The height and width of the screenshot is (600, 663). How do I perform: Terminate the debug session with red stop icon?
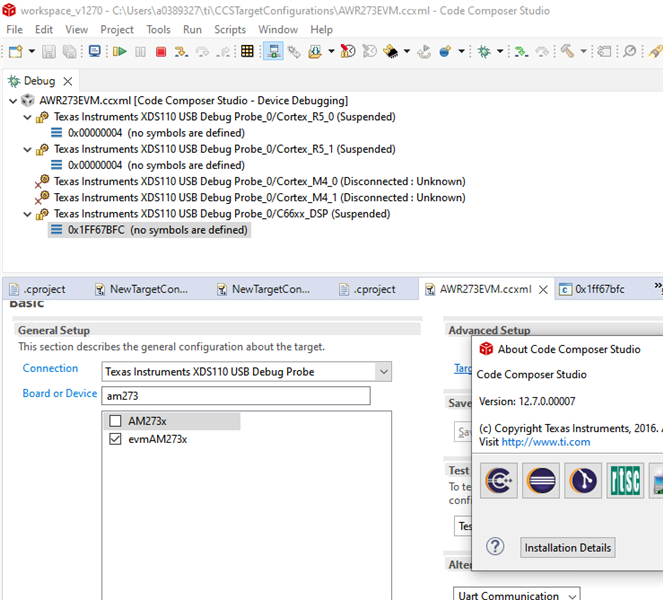[x=161, y=52]
